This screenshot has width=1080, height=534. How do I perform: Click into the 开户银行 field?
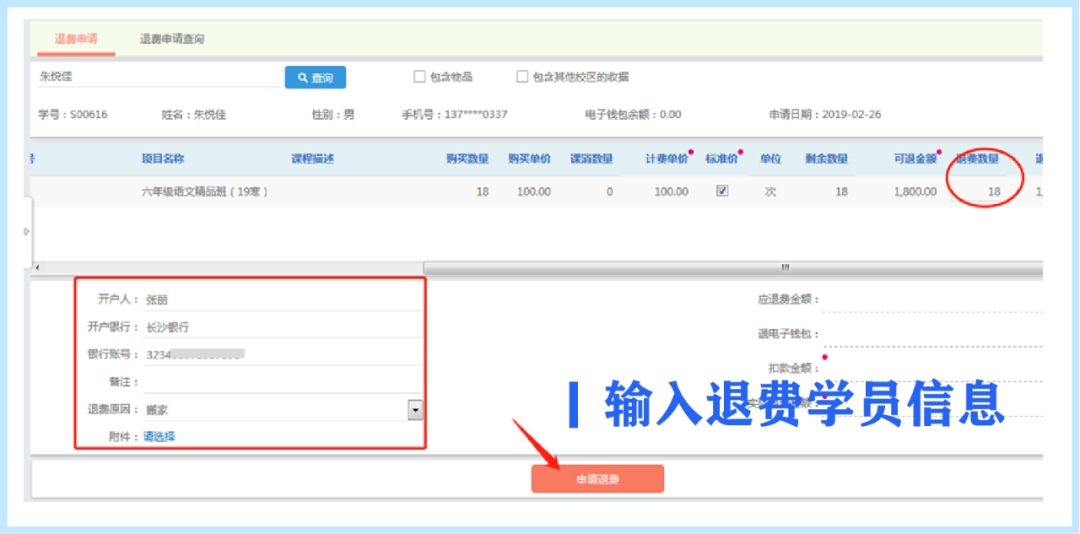coord(280,327)
